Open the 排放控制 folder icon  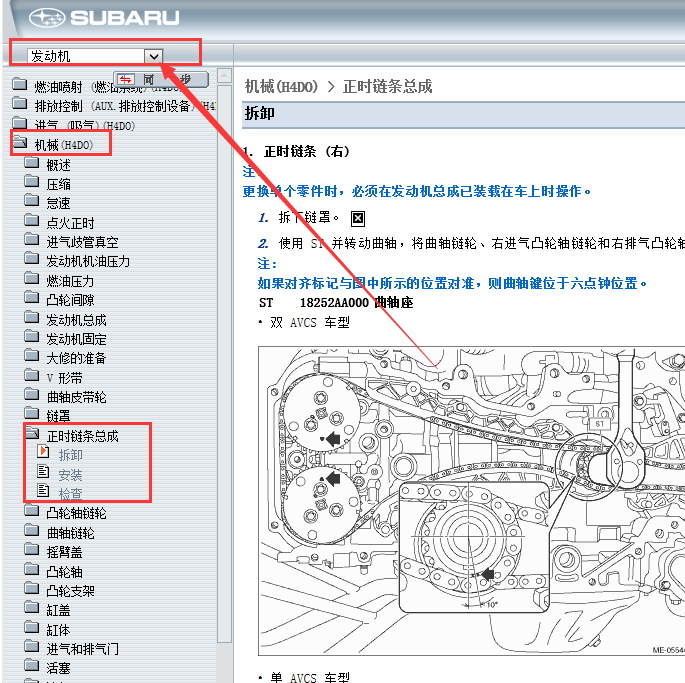(x=19, y=103)
